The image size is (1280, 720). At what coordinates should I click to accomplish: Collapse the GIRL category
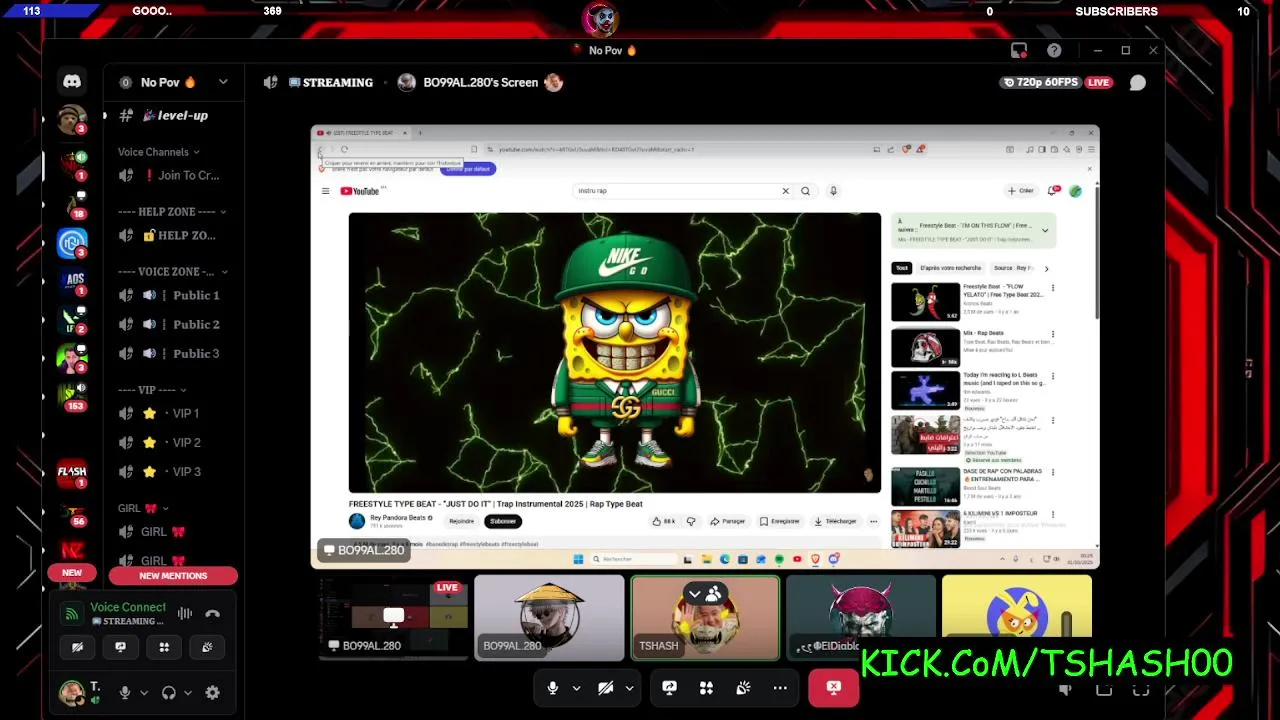[x=143, y=508]
